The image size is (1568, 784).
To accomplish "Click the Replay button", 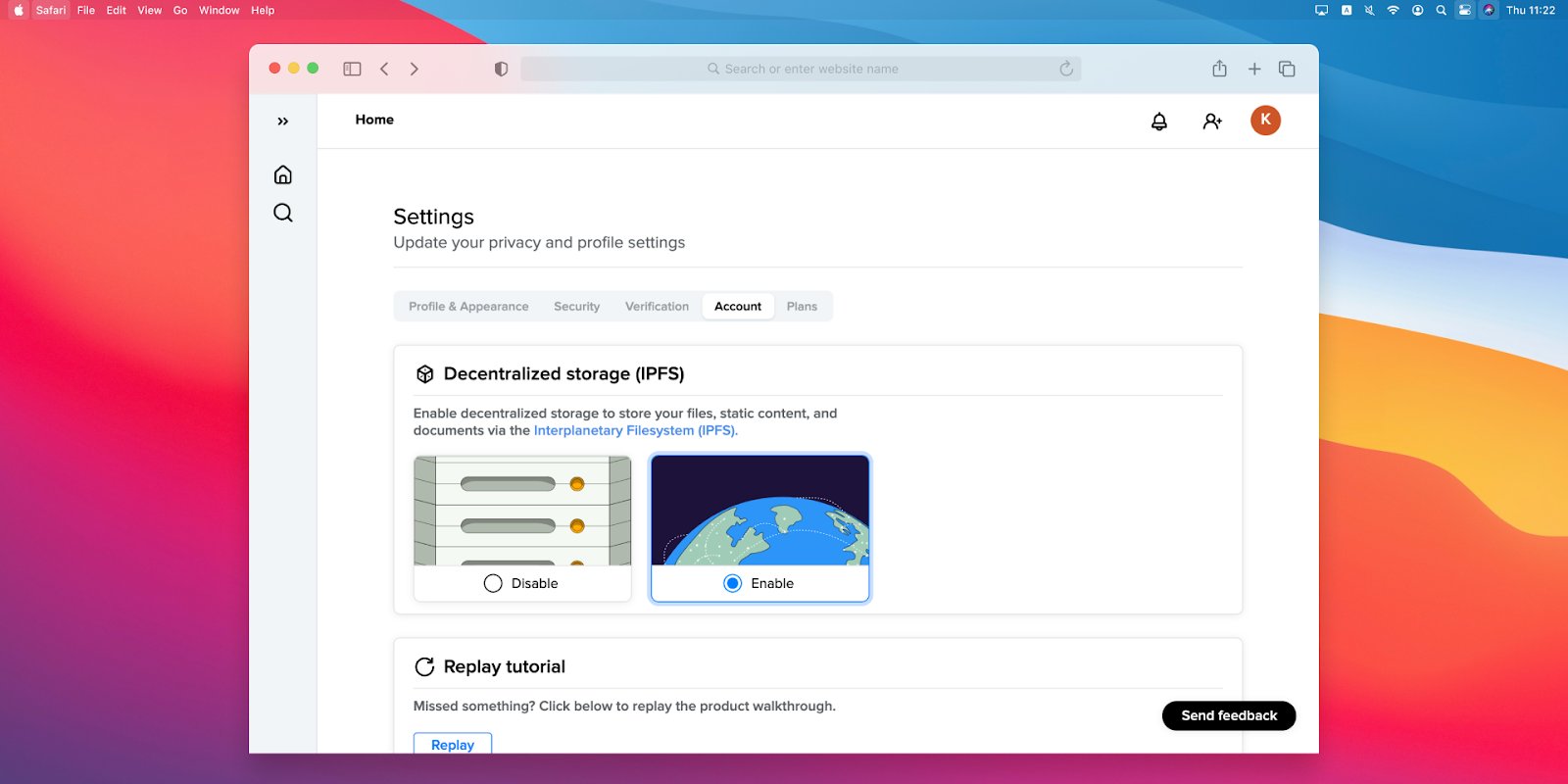I will coord(453,744).
